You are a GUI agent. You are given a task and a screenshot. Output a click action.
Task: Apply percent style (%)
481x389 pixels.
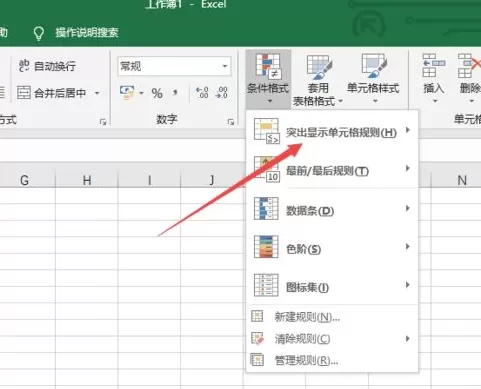tap(157, 93)
